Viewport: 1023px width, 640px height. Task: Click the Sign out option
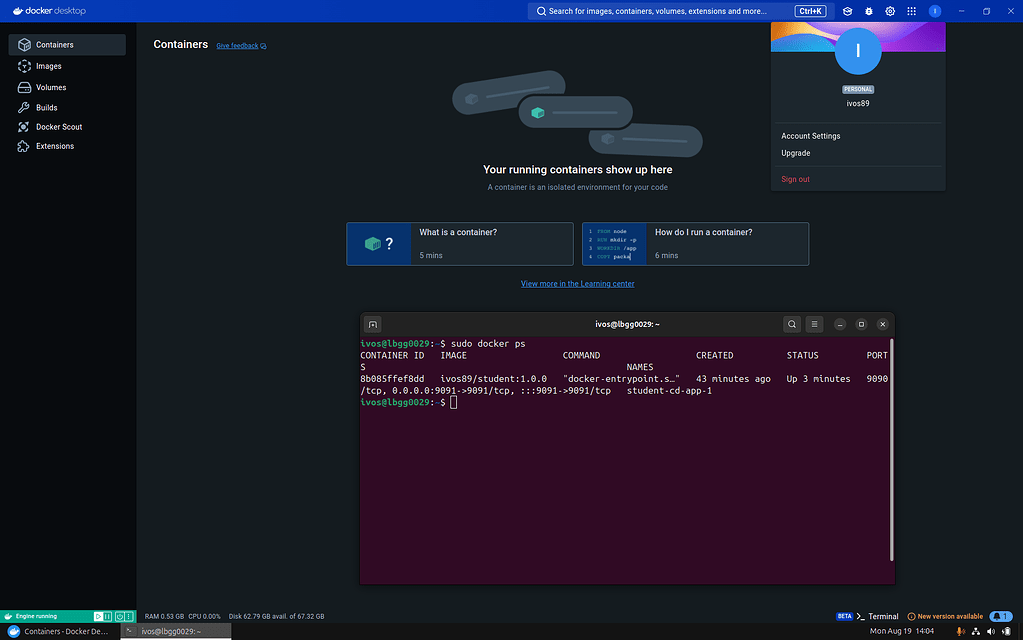coord(793,178)
